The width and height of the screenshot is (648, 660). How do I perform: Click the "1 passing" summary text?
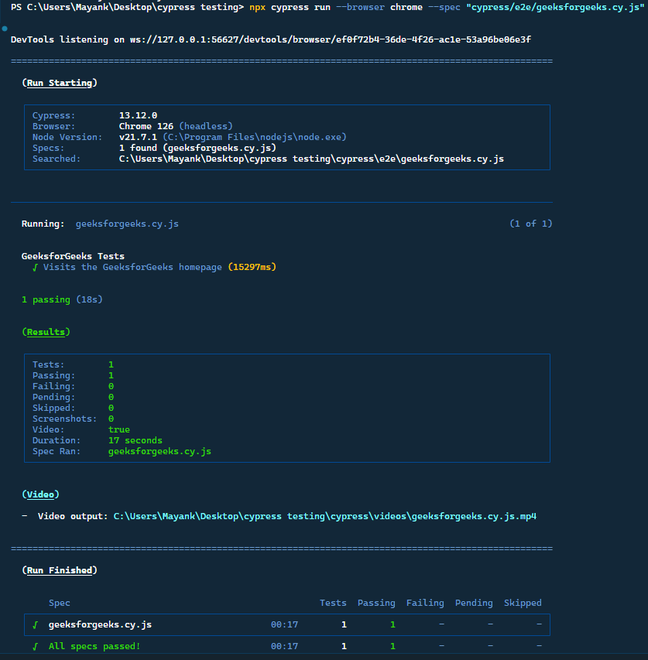46,300
